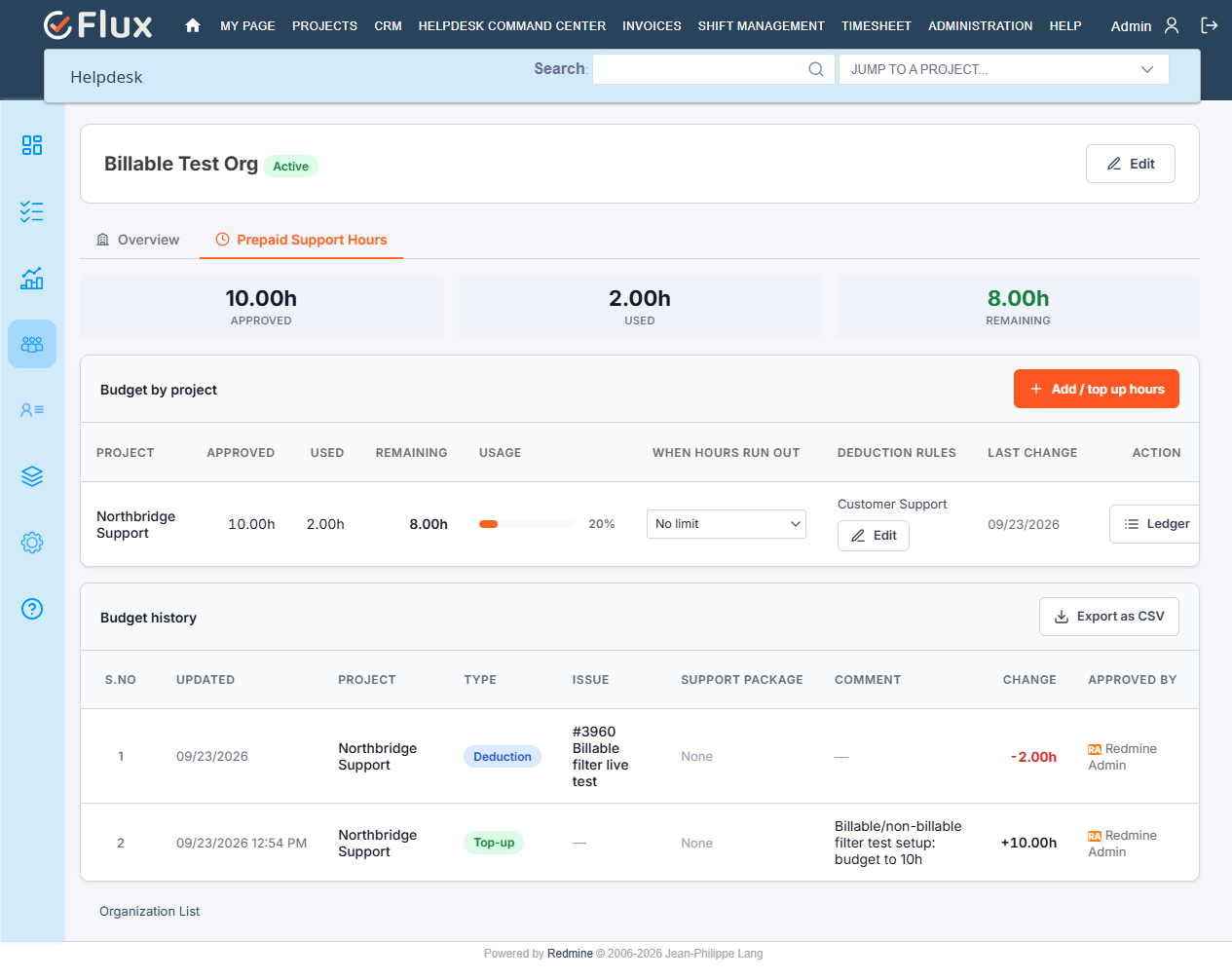Open the settings gear sidebar icon
Viewport: 1232px width, 979px height.
click(x=32, y=543)
